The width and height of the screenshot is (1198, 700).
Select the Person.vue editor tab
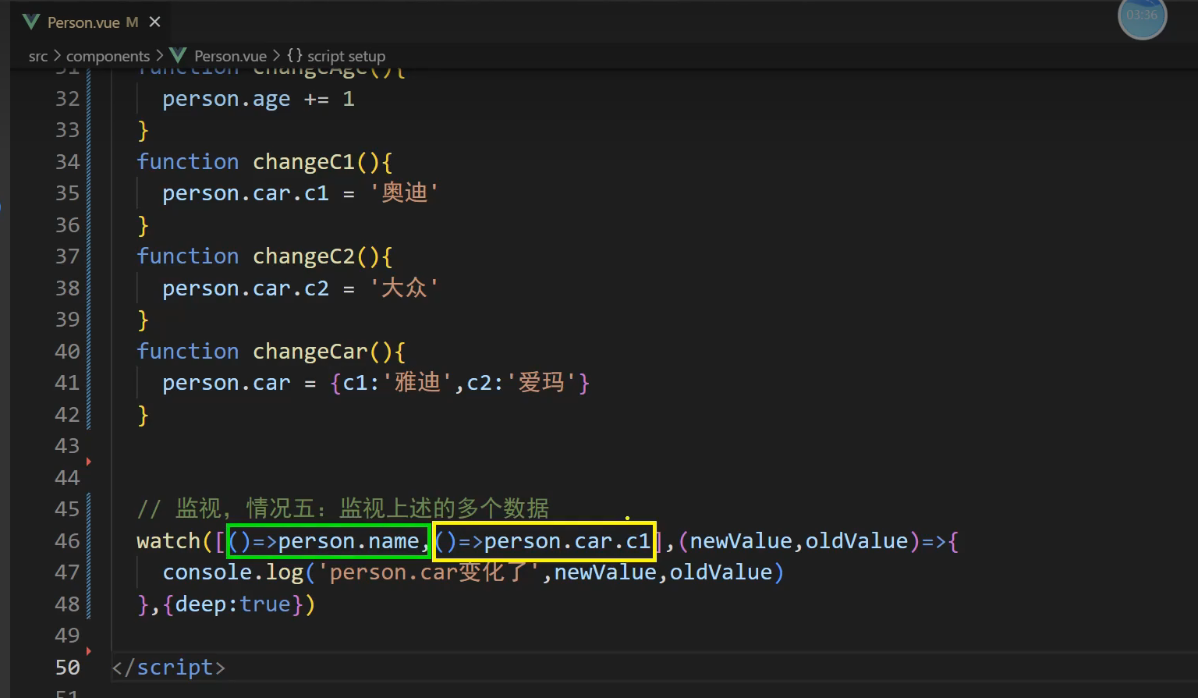92,22
